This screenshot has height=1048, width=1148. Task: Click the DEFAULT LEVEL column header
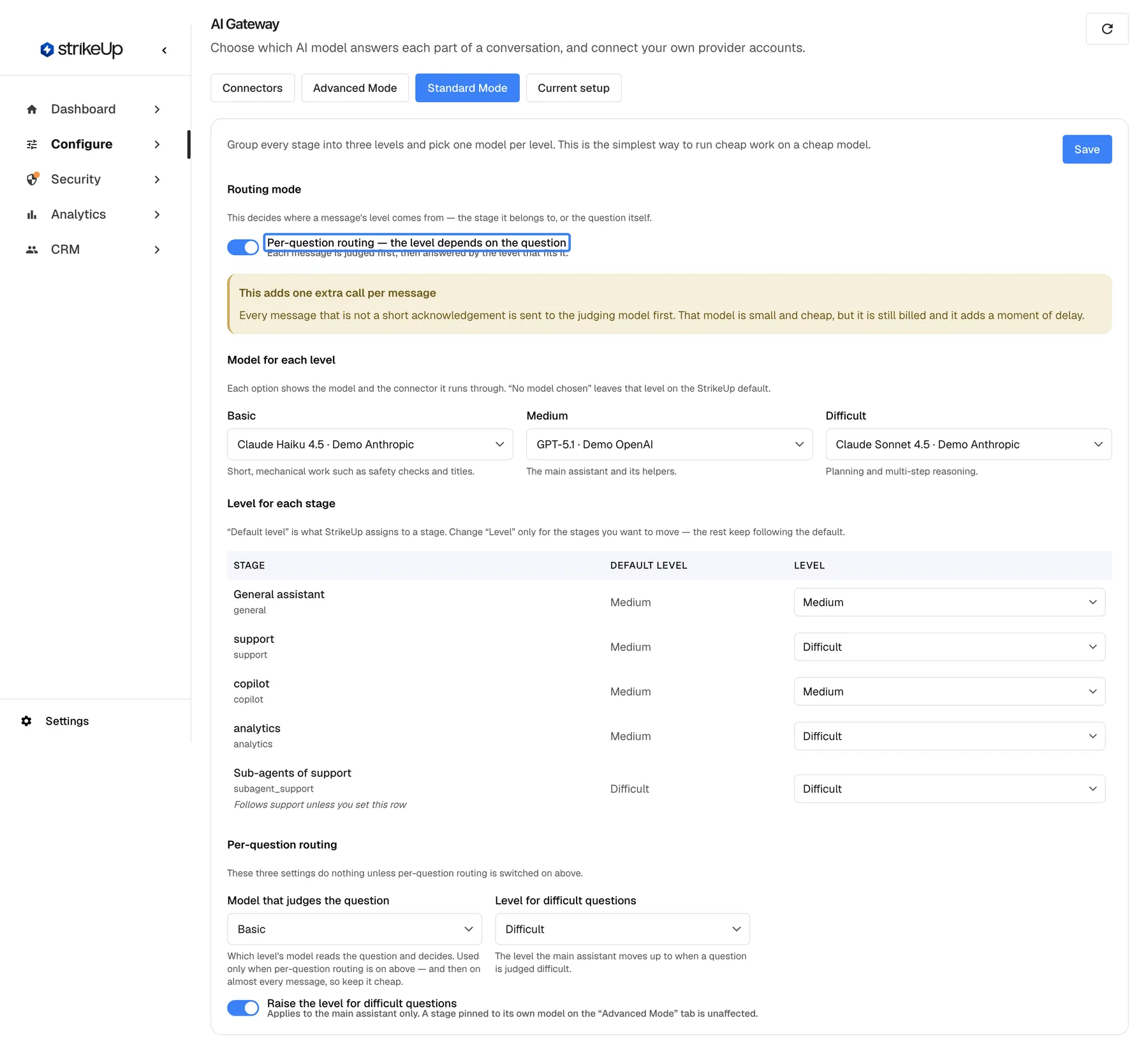pyautogui.click(x=649, y=565)
